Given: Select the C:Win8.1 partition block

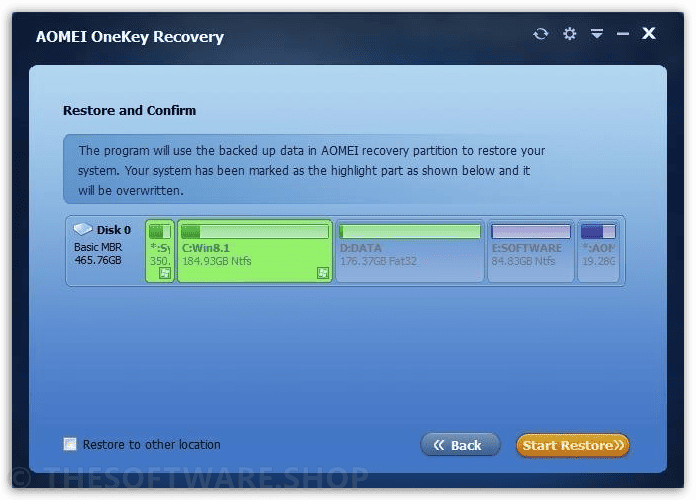Looking at the screenshot, I should pos(255,251).
